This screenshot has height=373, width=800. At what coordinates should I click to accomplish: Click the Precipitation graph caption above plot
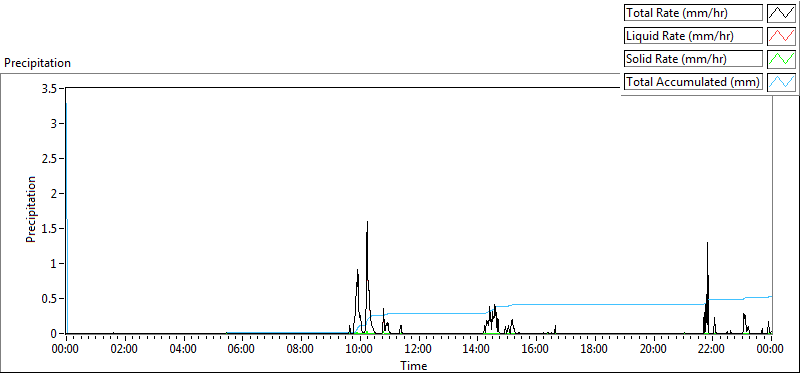coord(37,63)
